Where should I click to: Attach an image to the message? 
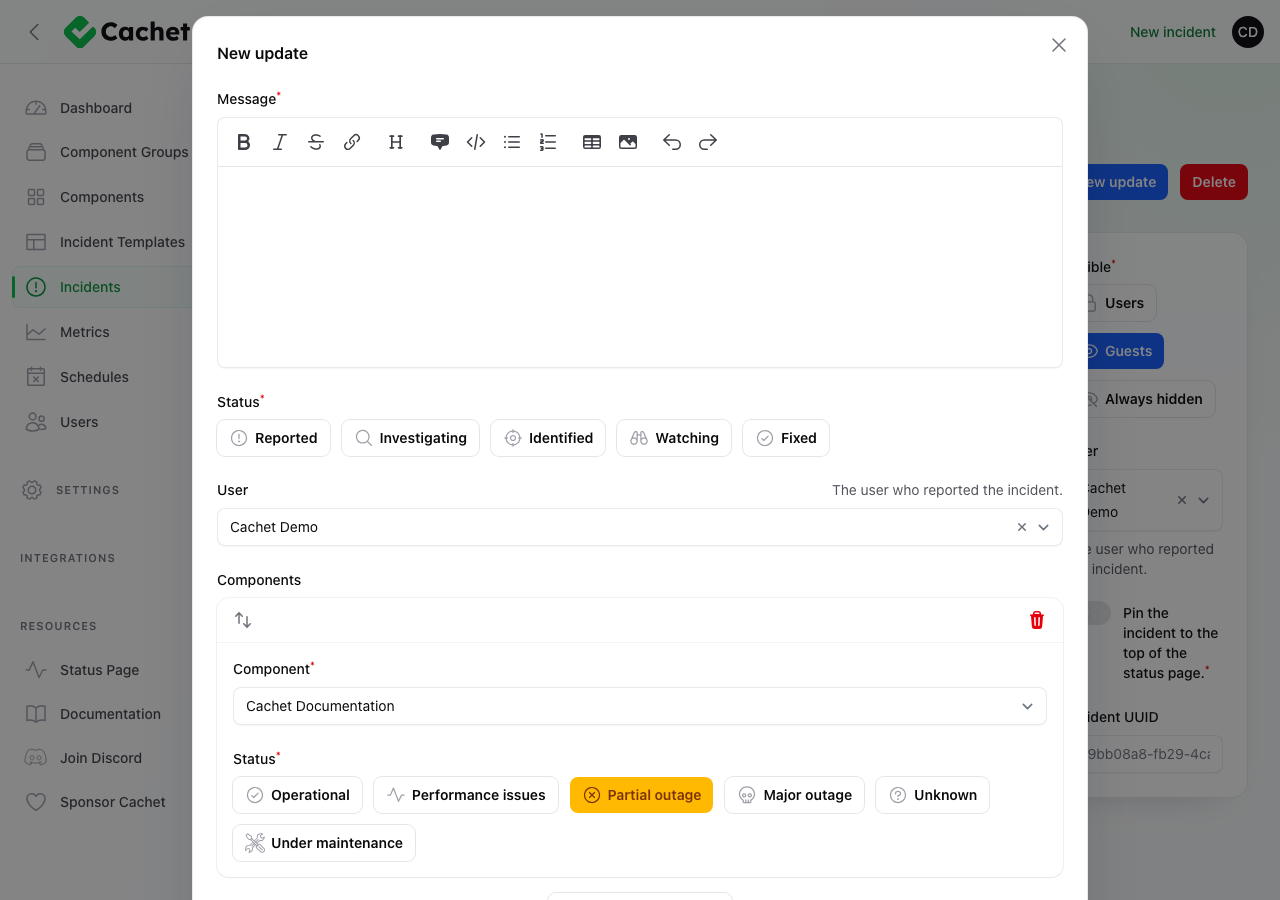[628, 142]
